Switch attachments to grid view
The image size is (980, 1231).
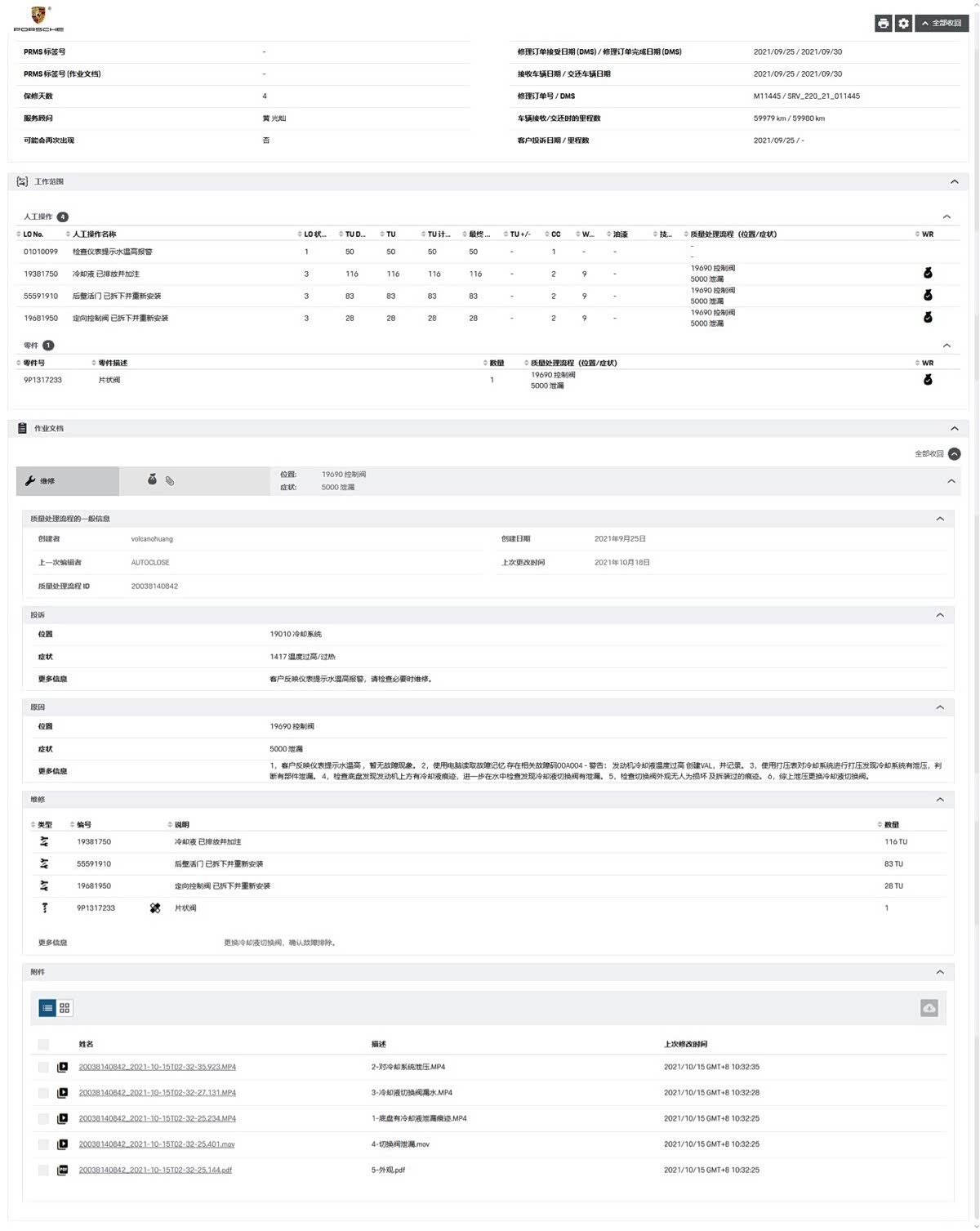point(65,1008)
